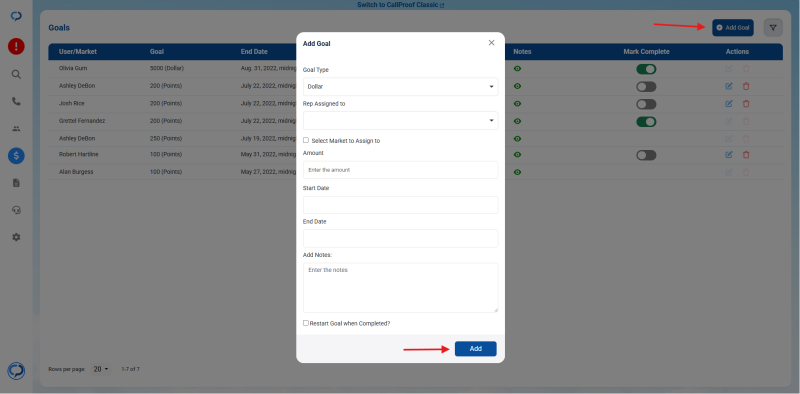Delete Ashley DeBon's 200 Points goal
This screenshot has width=800, height=394.
tap(746, 86)
